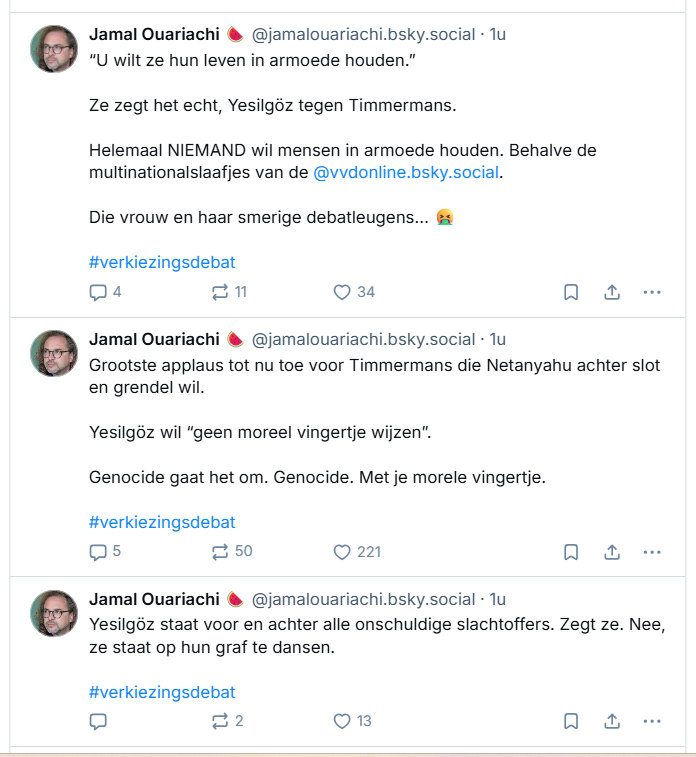Viewport: 696px width, 757px height.
Task: Reply to the Netanyahu applause post
Action: tap(98, 551)
